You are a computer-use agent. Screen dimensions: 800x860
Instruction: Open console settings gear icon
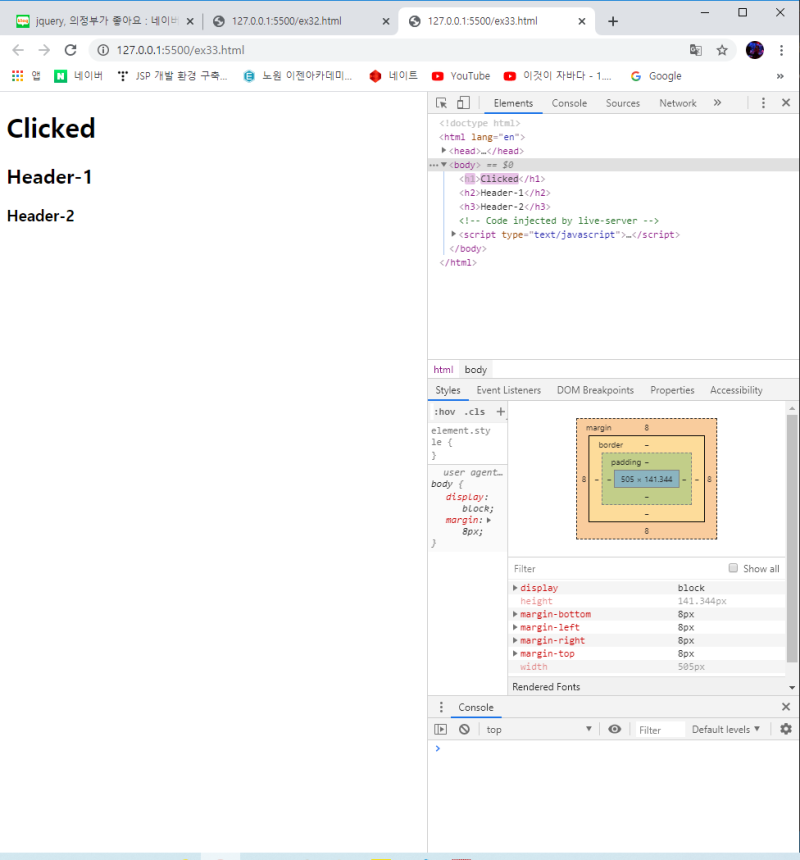786,729
